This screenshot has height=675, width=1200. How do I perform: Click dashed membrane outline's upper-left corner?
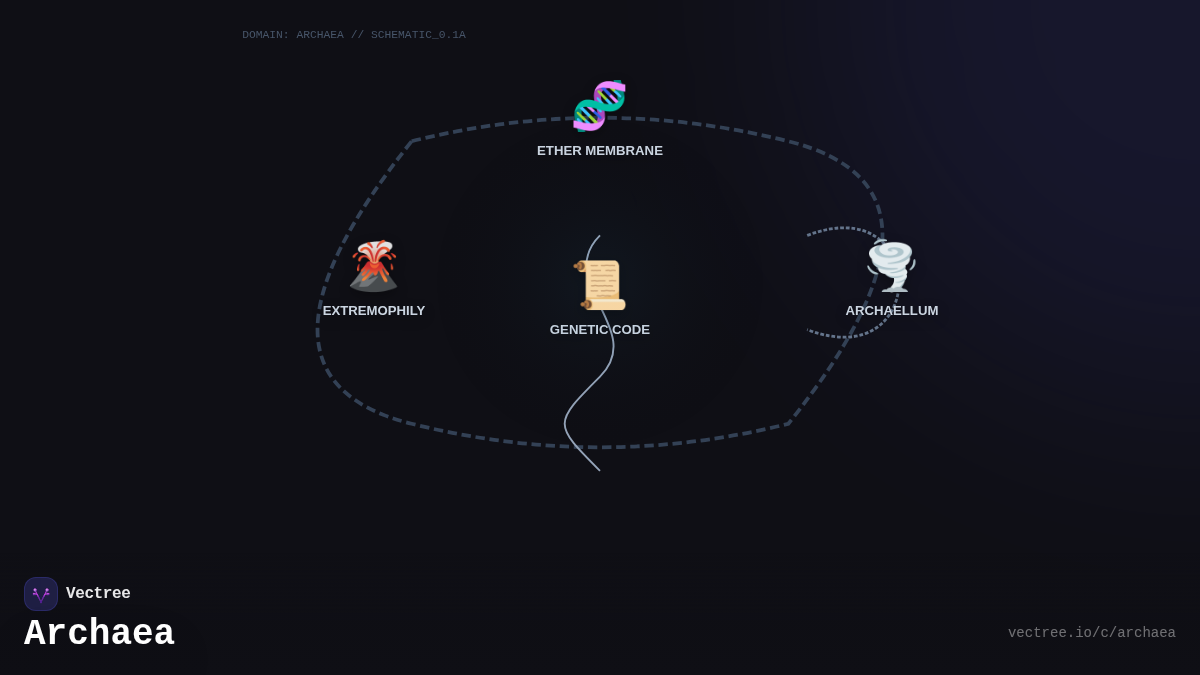[411, 141]
